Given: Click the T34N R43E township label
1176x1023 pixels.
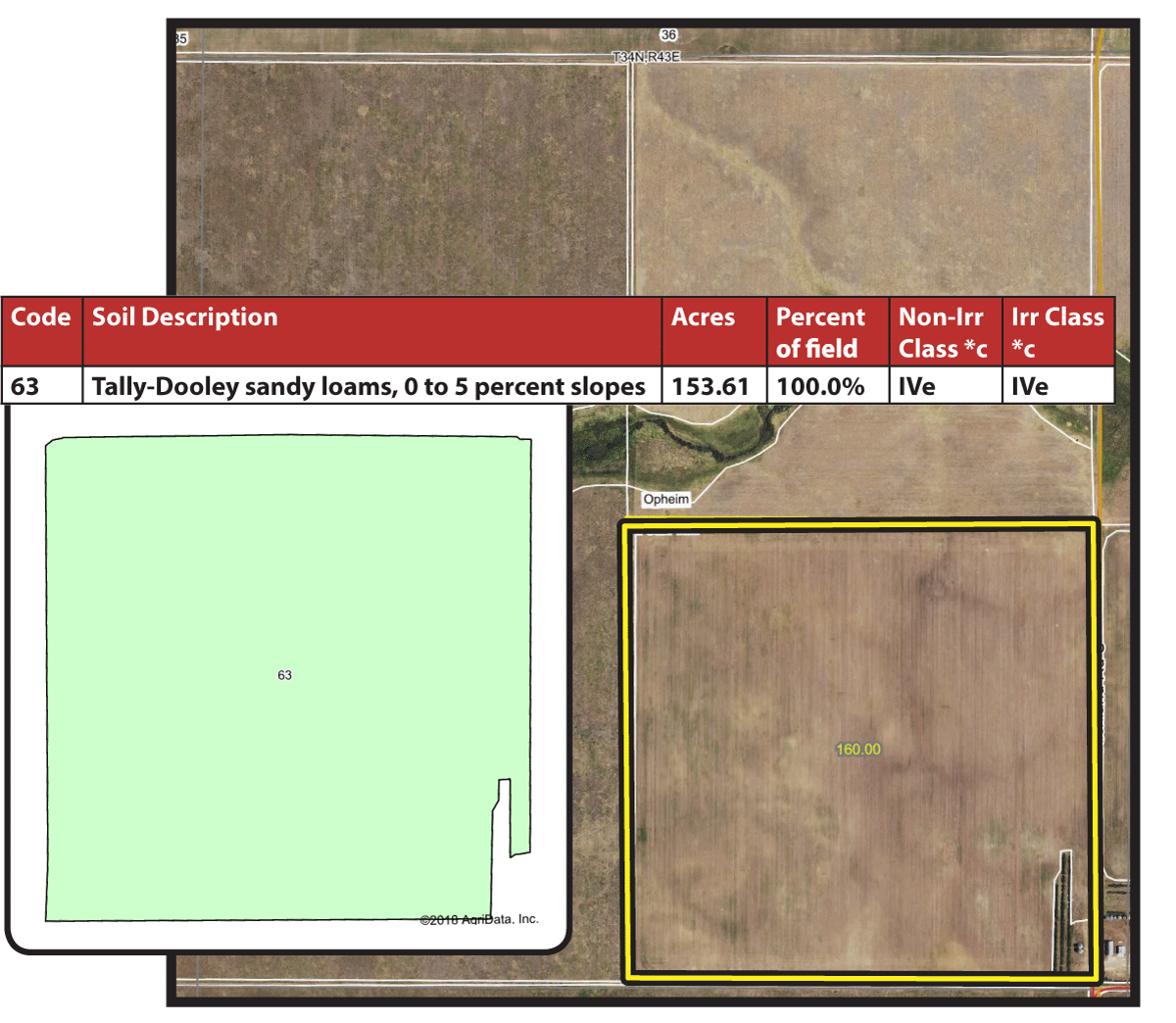Looking at the screenshot, I should (646, 57).
